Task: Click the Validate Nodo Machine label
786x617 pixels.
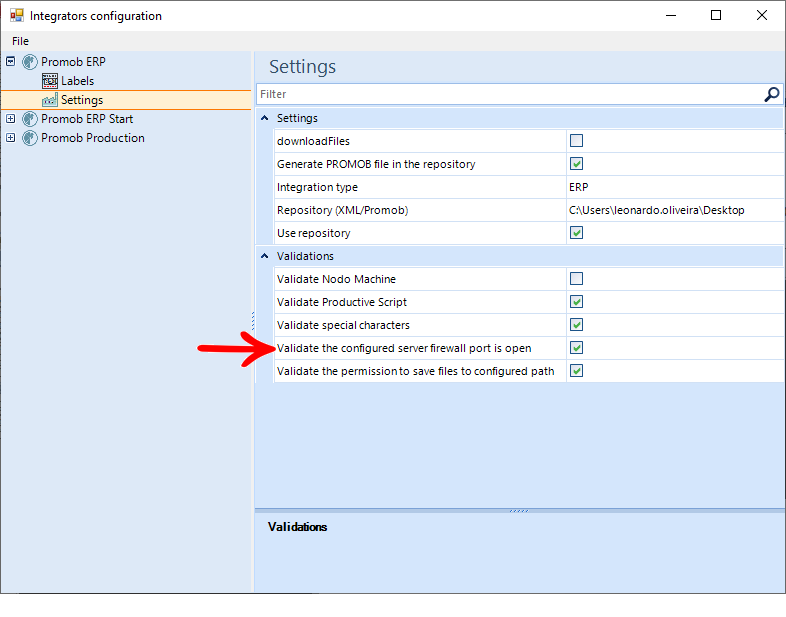Action: [336, 279]
